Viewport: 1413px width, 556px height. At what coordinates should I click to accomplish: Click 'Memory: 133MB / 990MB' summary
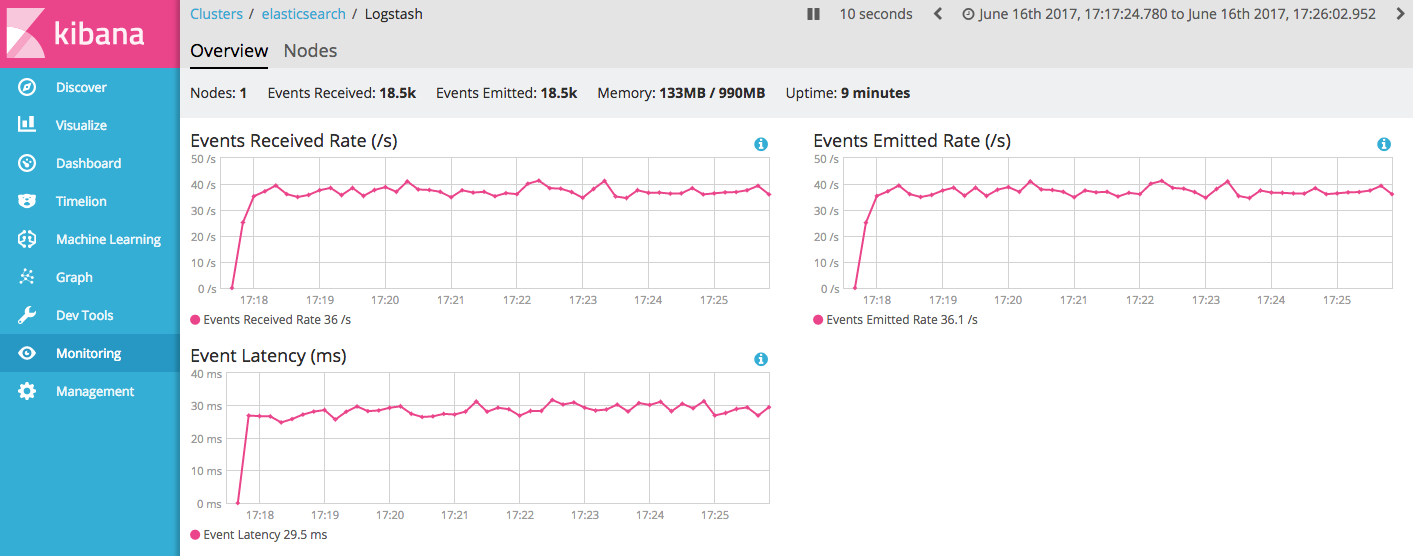(681, 93)
